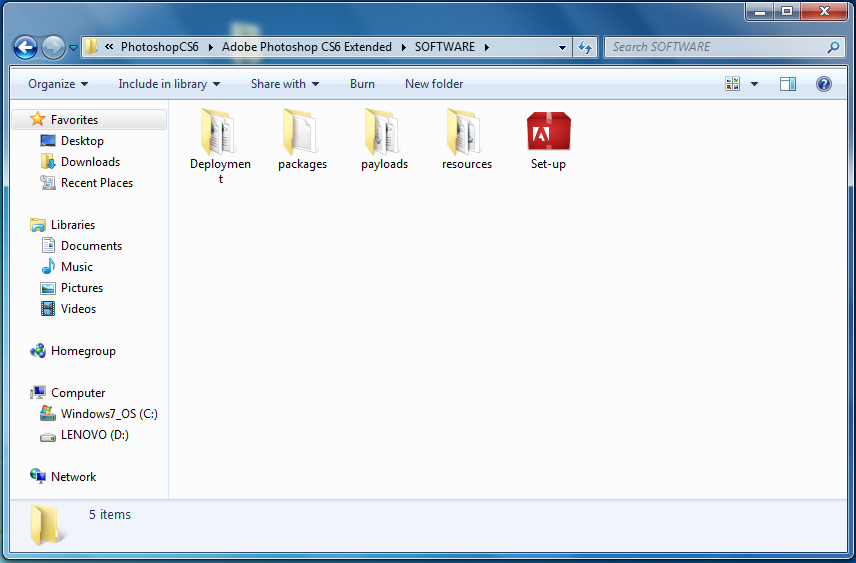
Task: Select the payloads folder name text
Action: (x=384, y=164)
